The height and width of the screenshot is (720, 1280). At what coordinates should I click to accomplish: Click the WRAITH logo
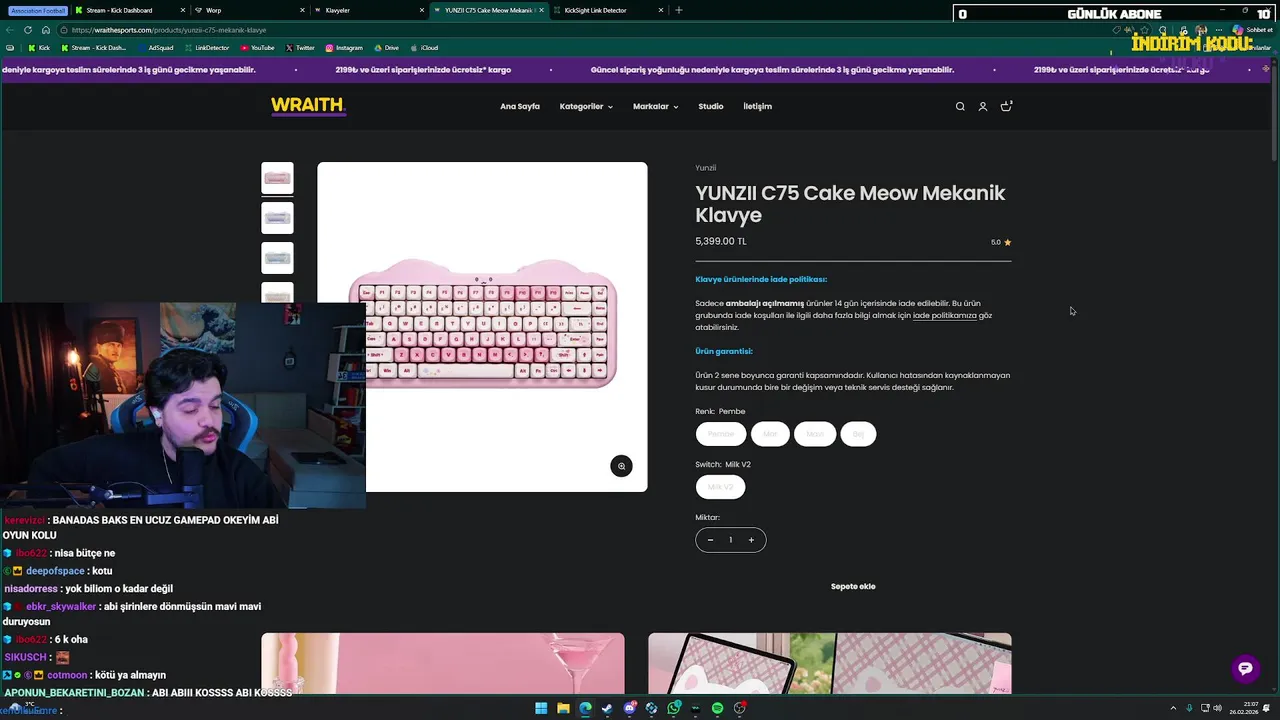click(308, 106)
